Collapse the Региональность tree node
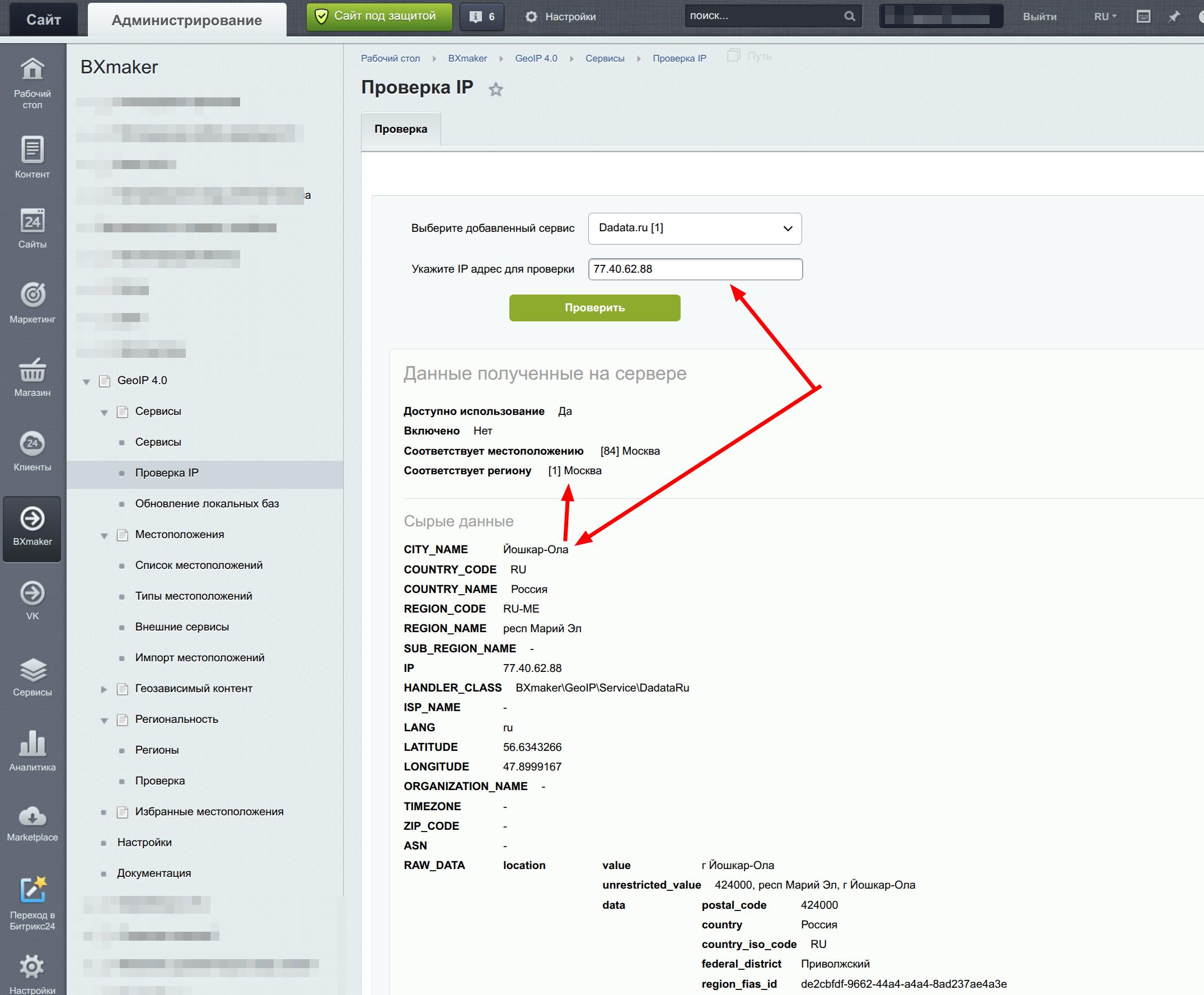 click(x=104, y=720)
